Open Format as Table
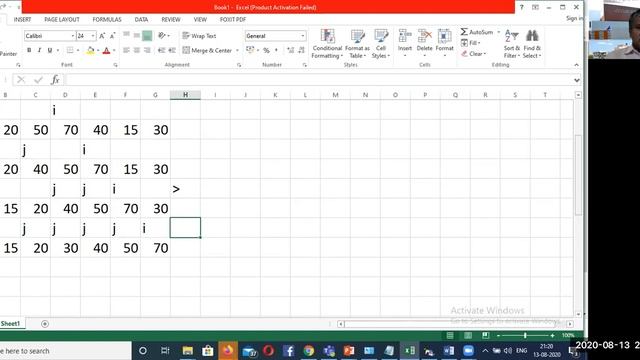Screen dimensions: 640x360 pos(357,44)
